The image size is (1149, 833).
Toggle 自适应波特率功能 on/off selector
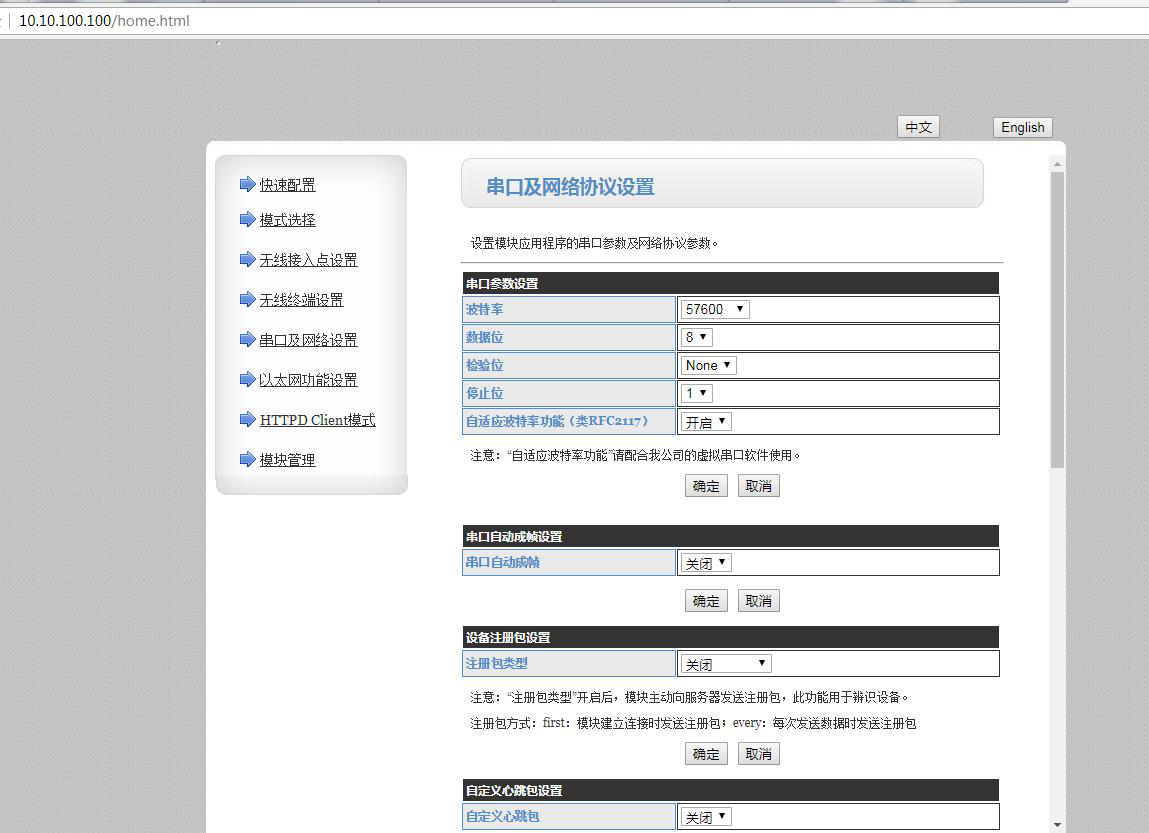706,422
